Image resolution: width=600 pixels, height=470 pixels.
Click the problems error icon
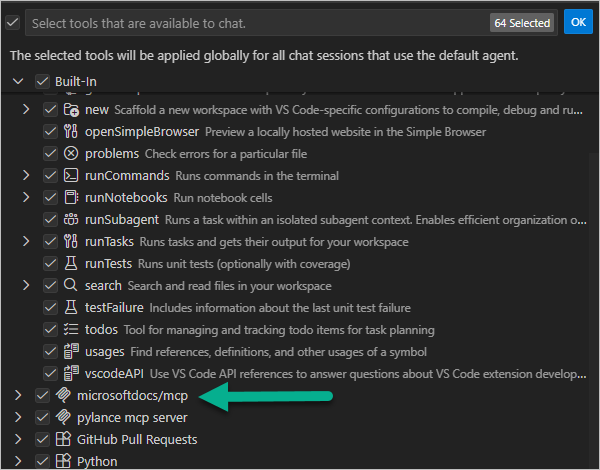[71, 154]
